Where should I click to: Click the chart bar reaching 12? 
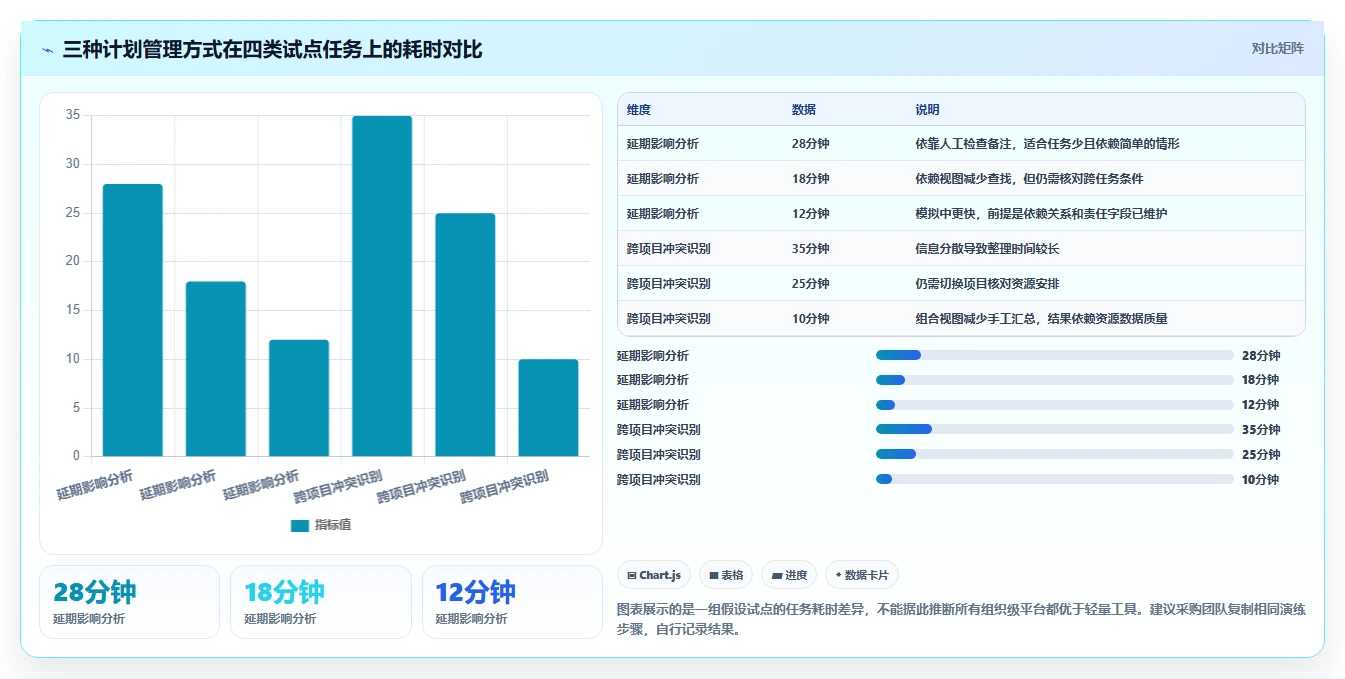(x=299, y=398)
